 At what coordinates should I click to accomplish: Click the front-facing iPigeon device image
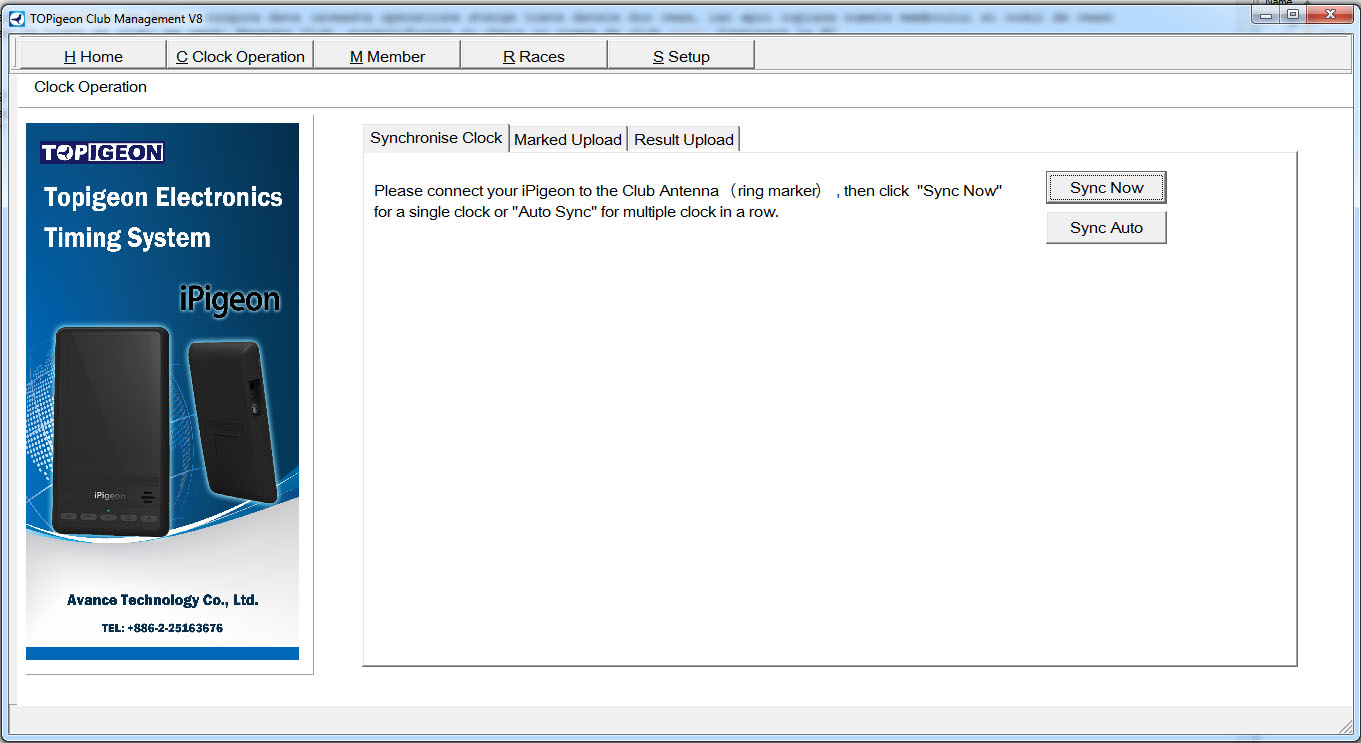[x=110, y=430]
